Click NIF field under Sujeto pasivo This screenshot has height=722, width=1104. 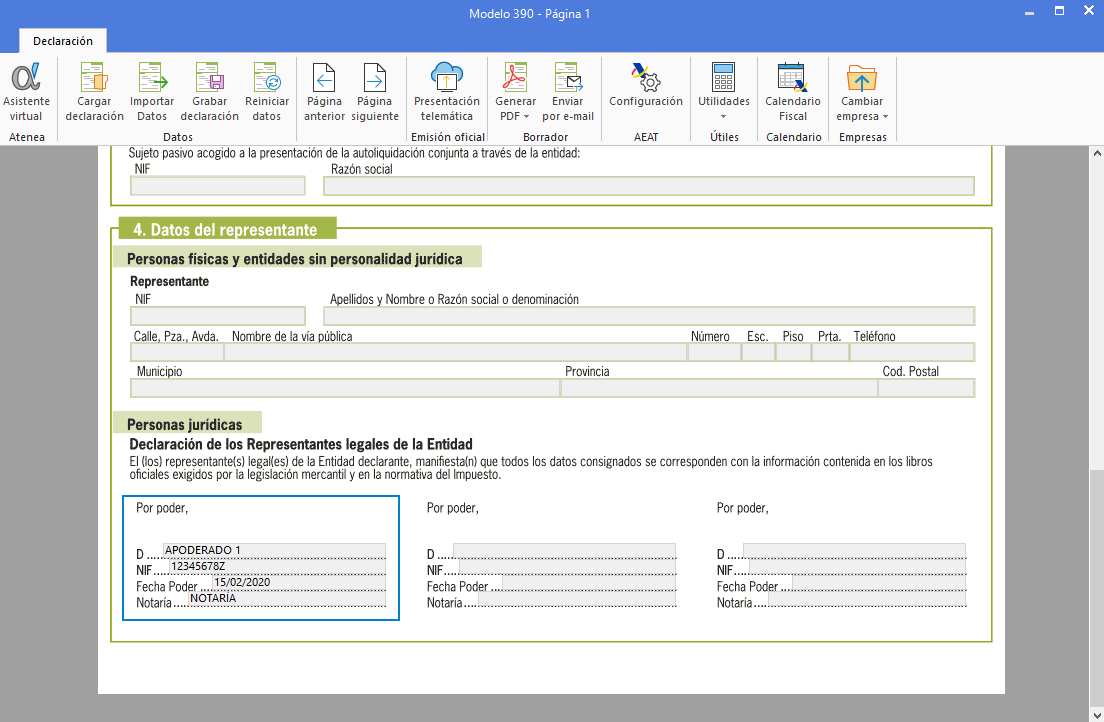tap(218, 186)
